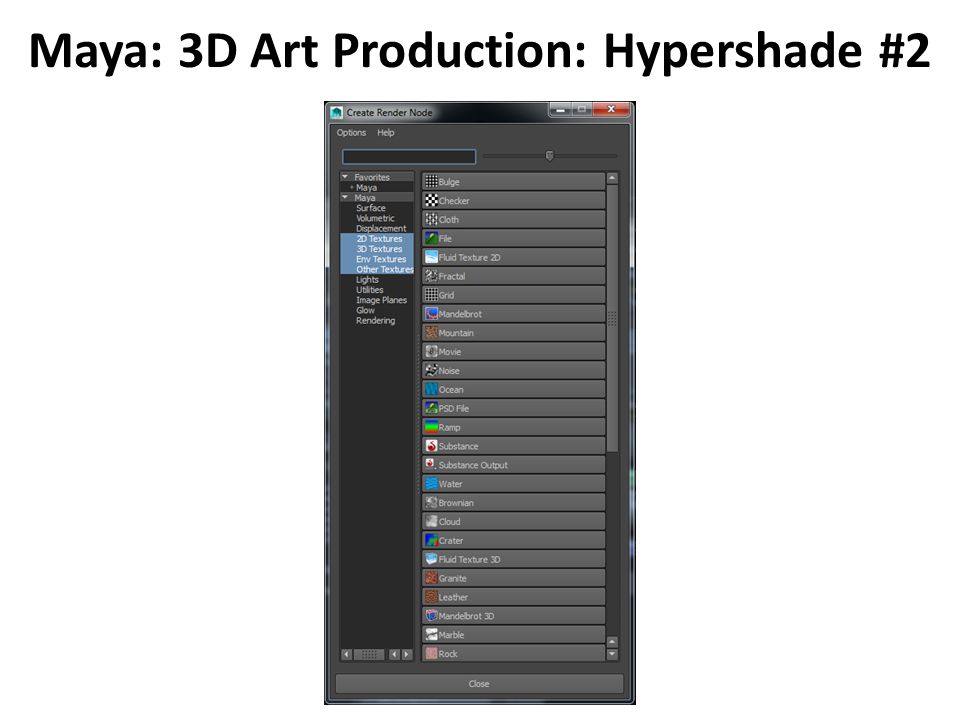Select the 2D Textures category
The image size is (960, 720).
pyautogui.click(x=379, y=239)
